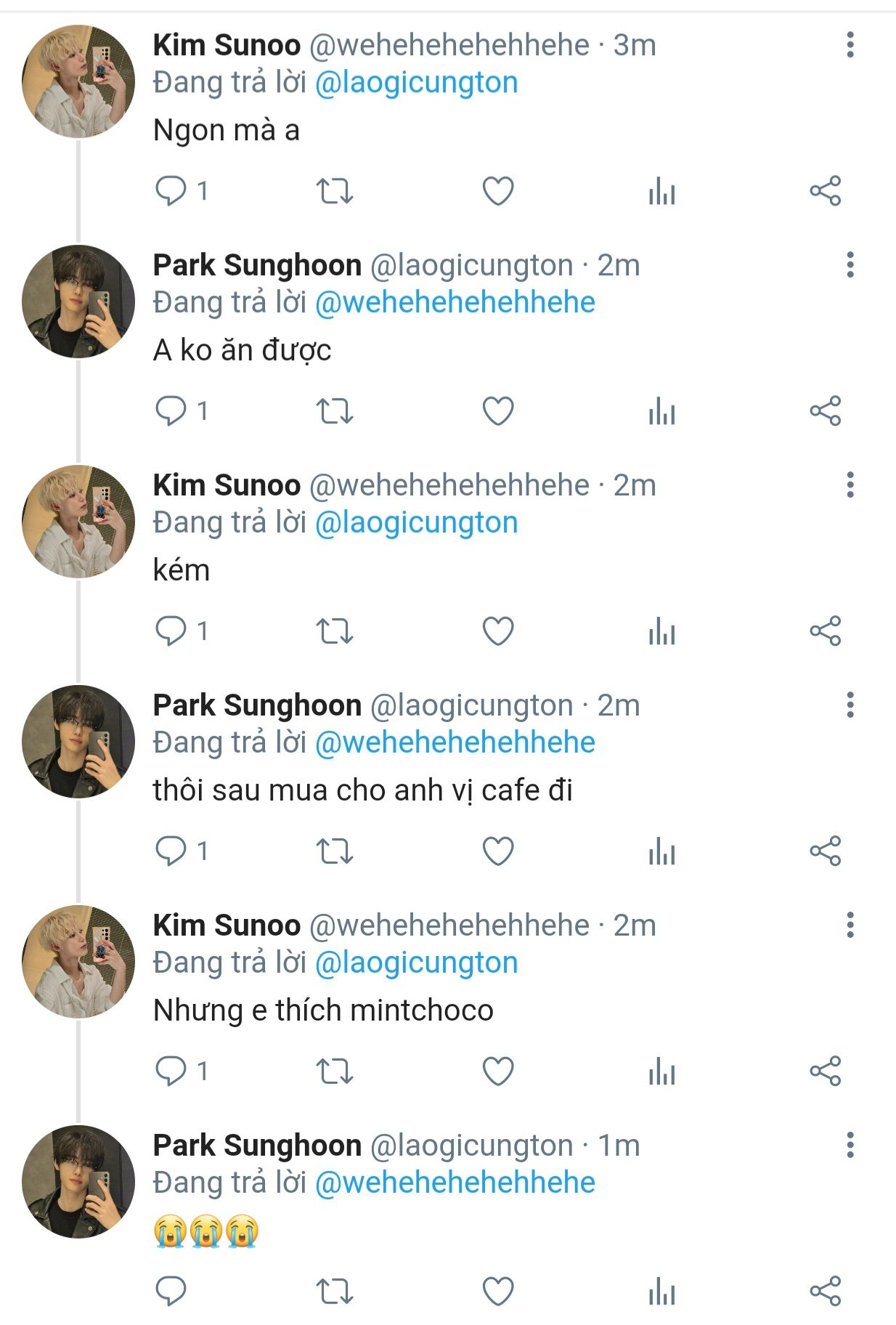The width and height of the screenshot is (896, 1325).
Task: Like the tweet saying "kém"
Action: click(x=498, y=631)
